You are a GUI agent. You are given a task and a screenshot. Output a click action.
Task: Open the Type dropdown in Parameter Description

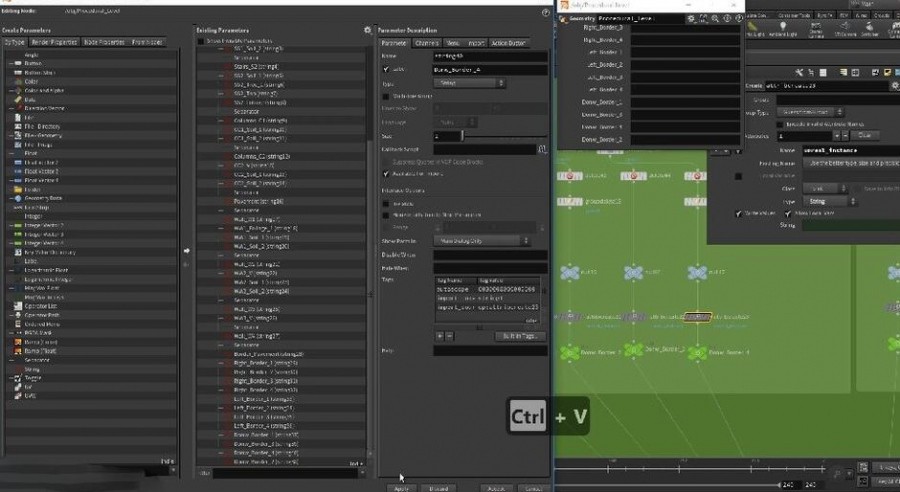coord(469,83)
